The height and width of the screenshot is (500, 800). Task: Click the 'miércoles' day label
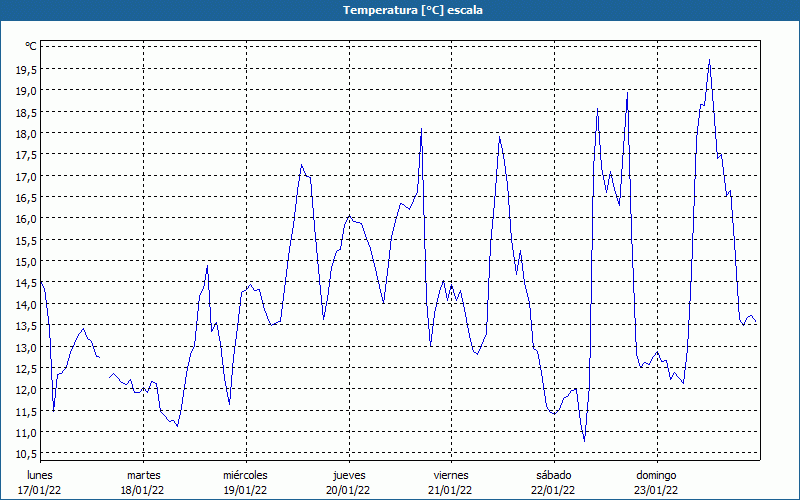(245, 476)
